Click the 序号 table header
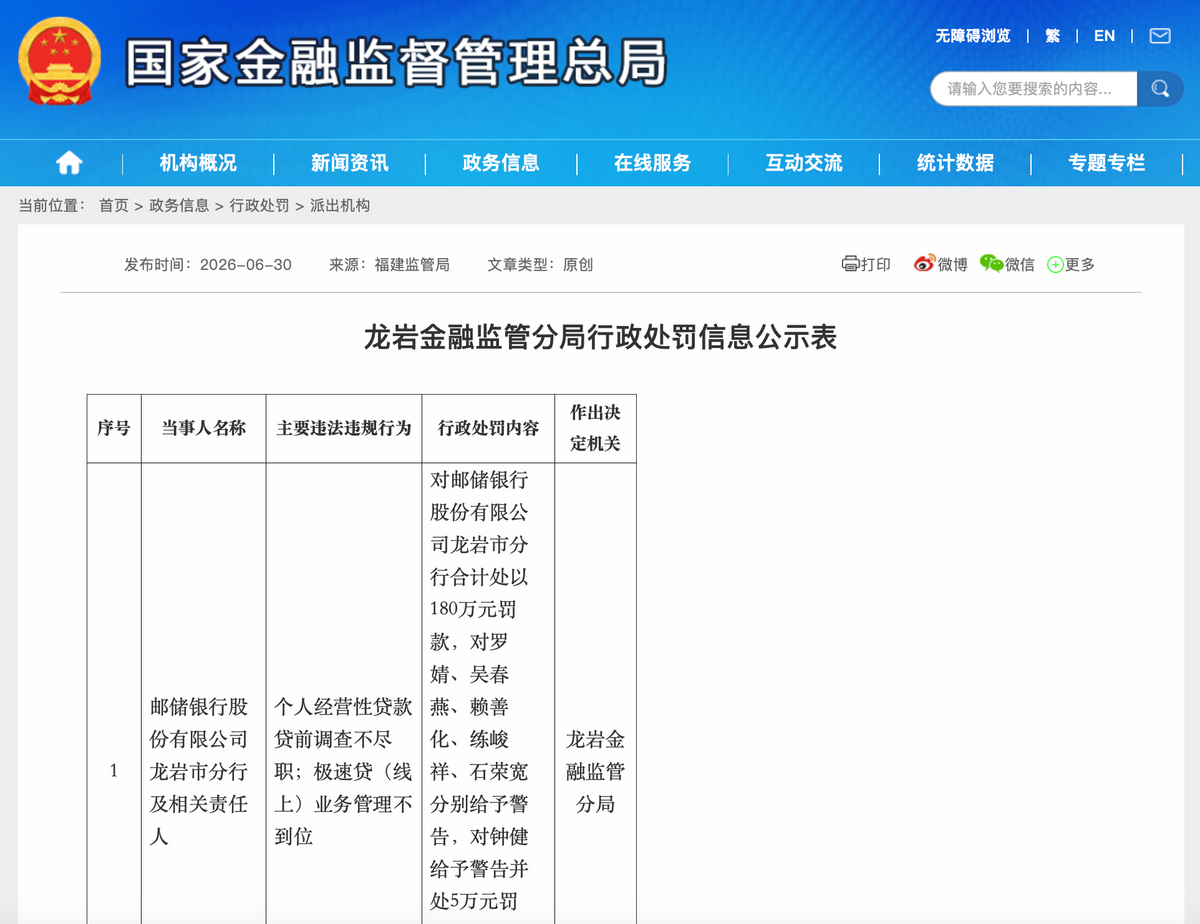This screenshot has width=1200, height=924. pyautogui.click(x=114, y=428)
